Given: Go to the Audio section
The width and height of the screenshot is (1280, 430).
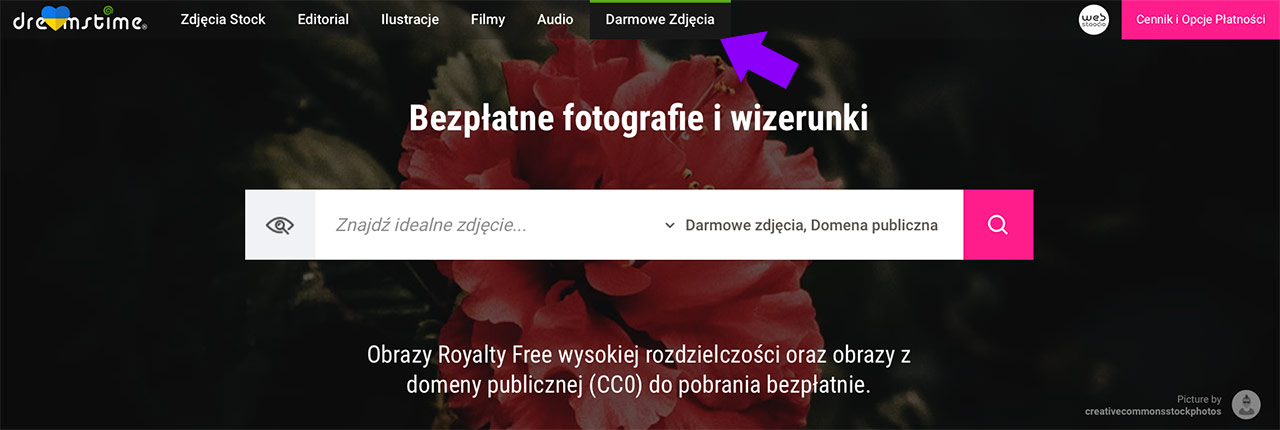Looking at the screenshot, I should [x=555, y=19].
